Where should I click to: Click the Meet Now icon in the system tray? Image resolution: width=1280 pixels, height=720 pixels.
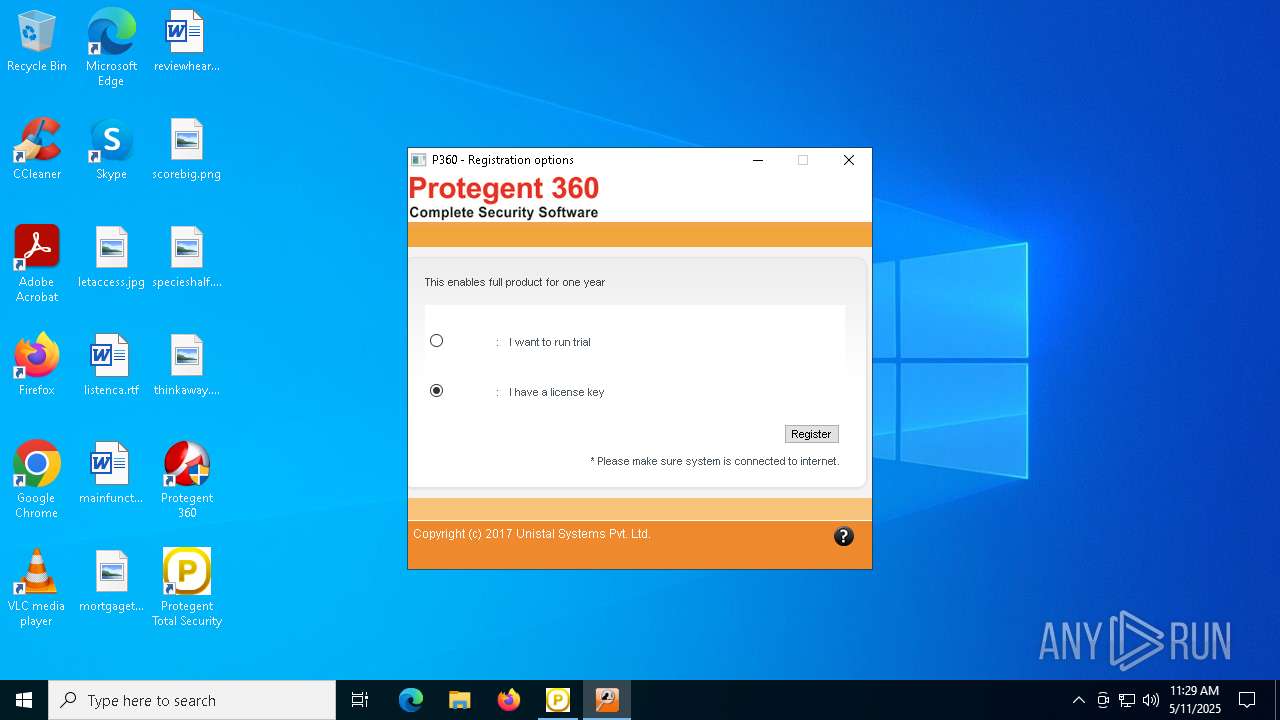[x=1103, y=700]
